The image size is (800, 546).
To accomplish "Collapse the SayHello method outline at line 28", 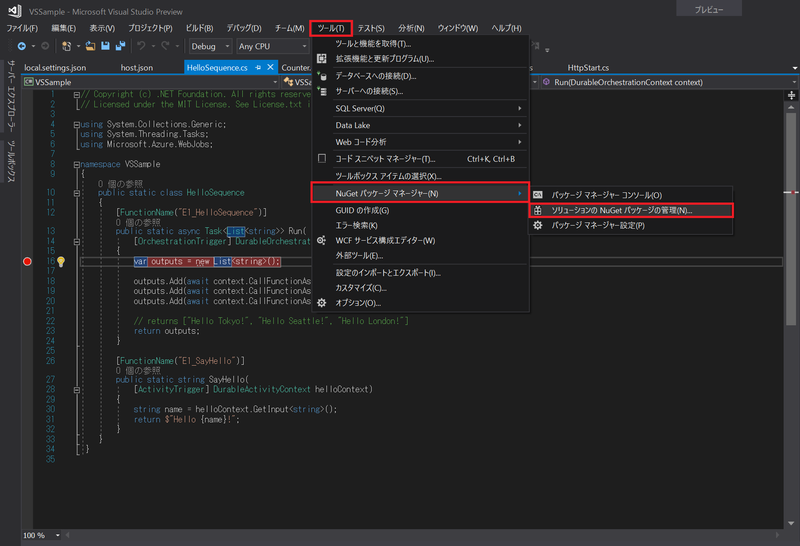I will pos(77,390).
